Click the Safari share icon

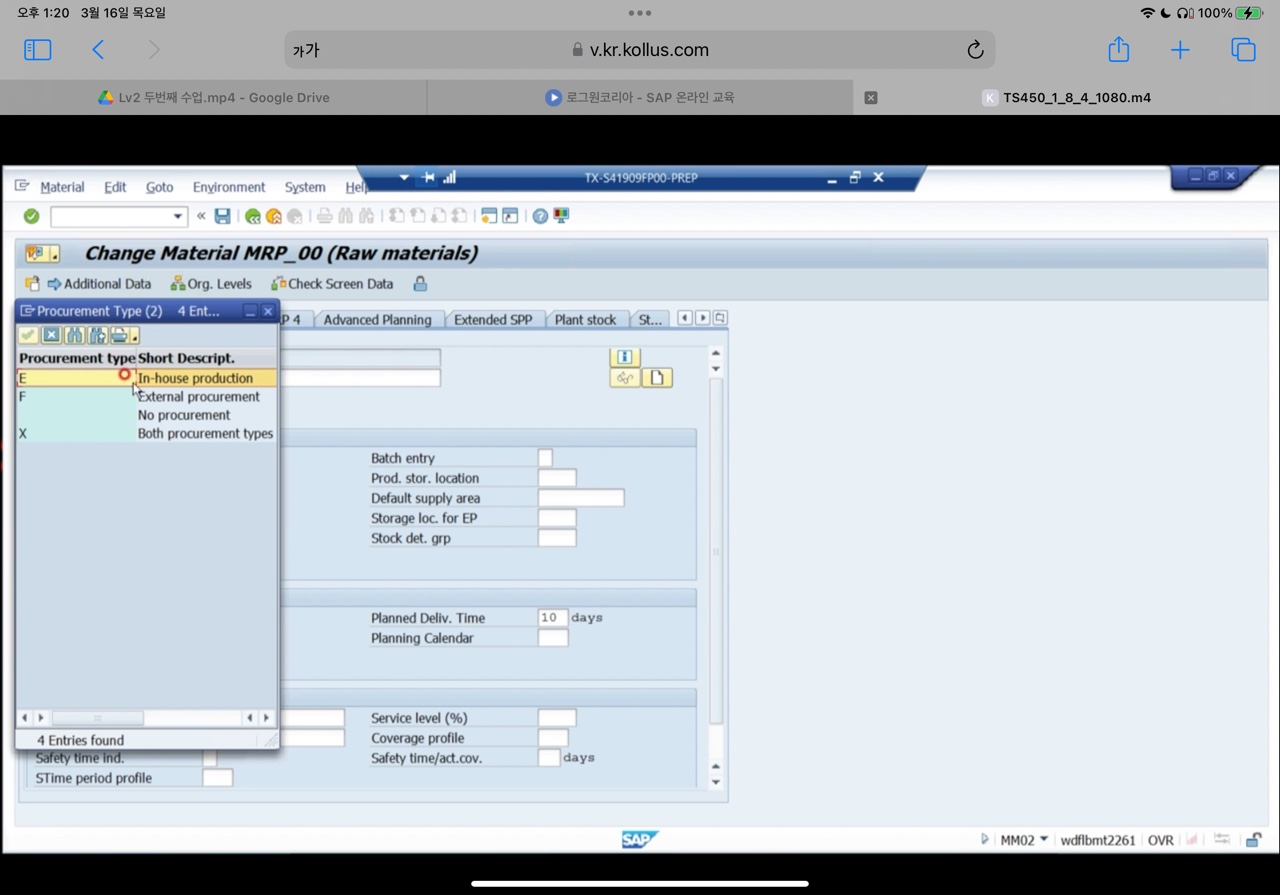1118,49
